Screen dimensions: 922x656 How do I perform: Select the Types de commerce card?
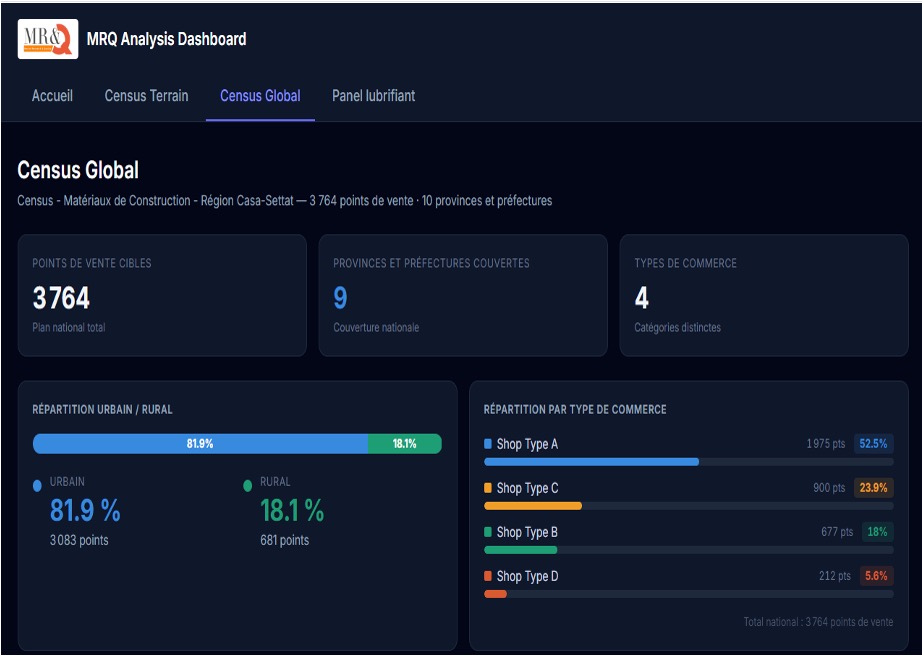tap(764, 296)
